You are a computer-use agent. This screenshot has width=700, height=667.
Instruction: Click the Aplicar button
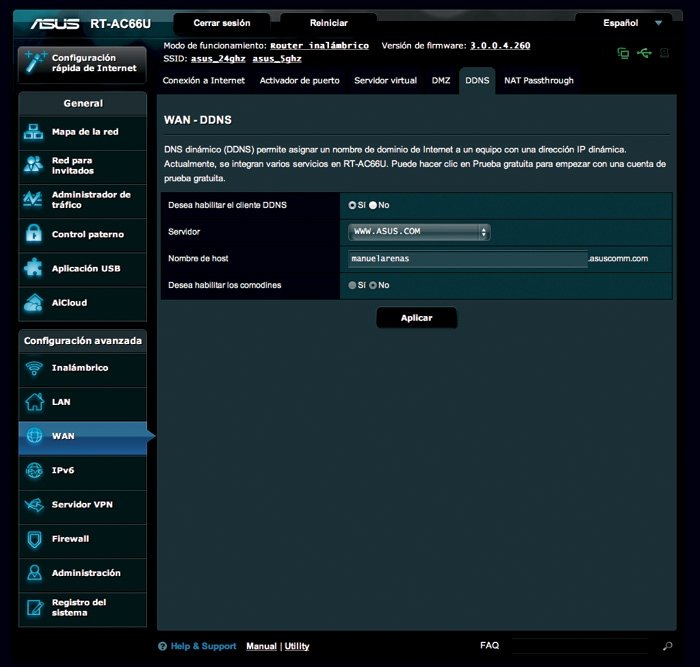point(417,318)
